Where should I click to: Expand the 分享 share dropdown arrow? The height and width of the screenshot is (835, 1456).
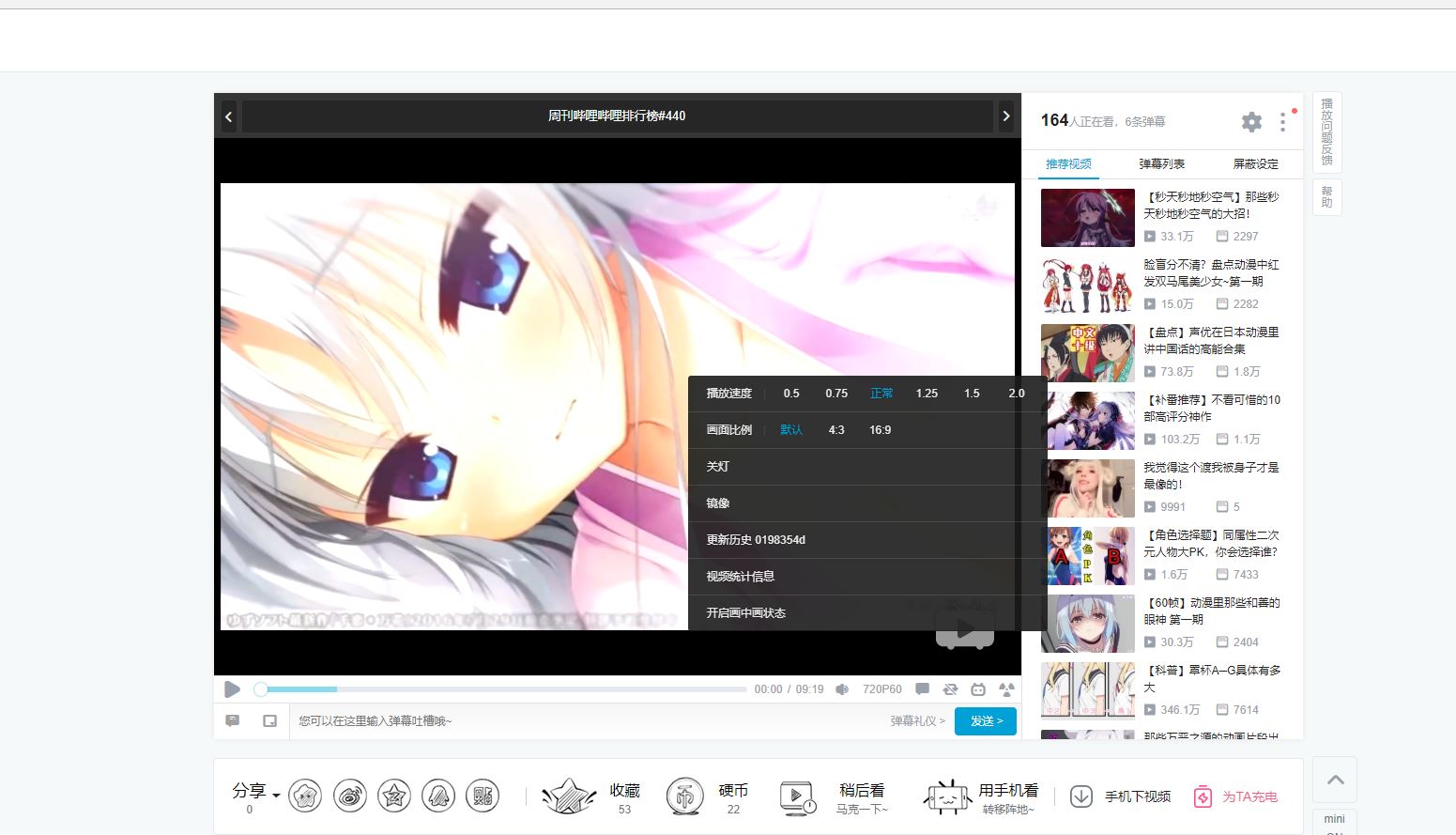point(276,795)
